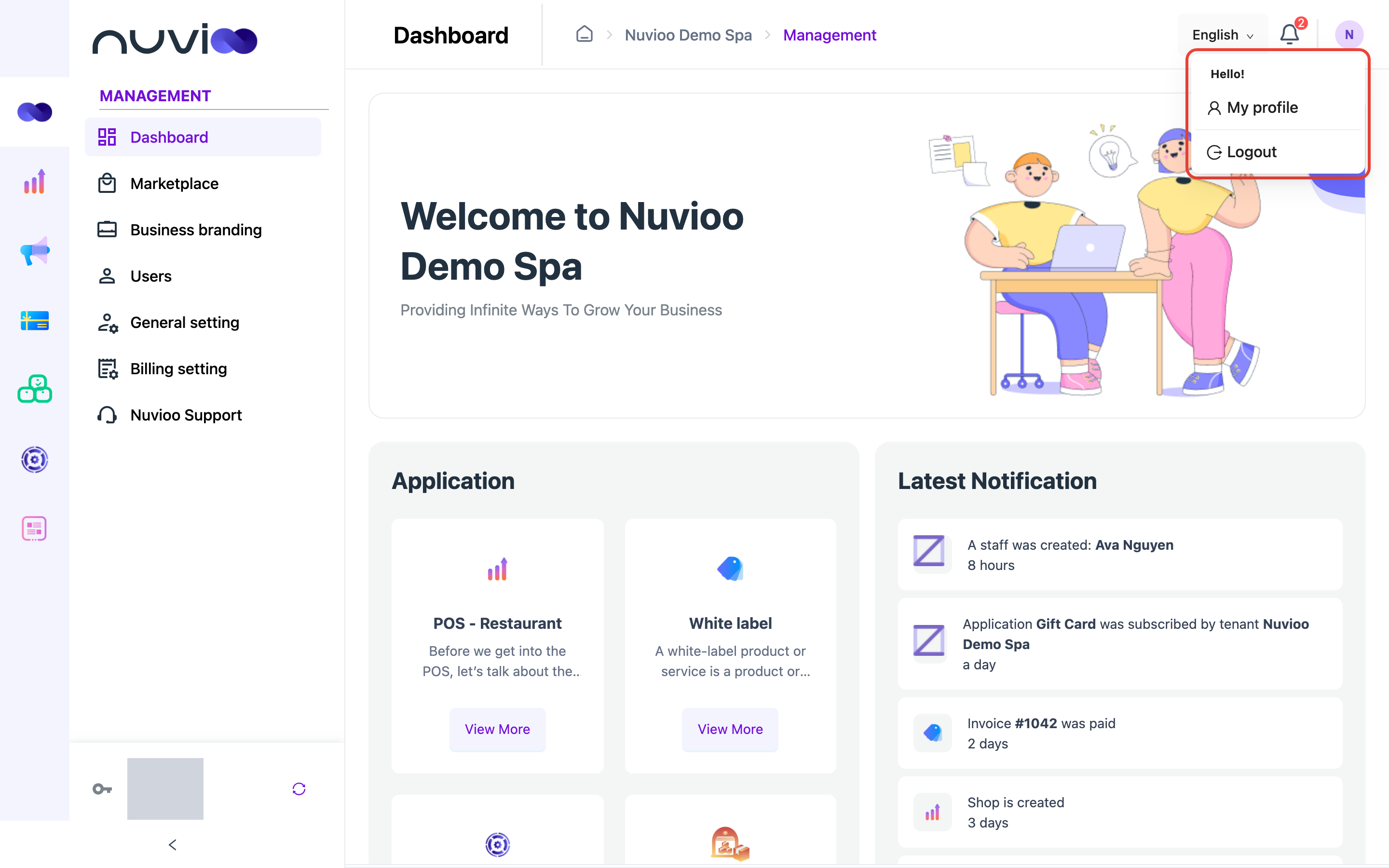Click the key icon at sidebar bottom

pyautogui.click(x=102, y=789)
